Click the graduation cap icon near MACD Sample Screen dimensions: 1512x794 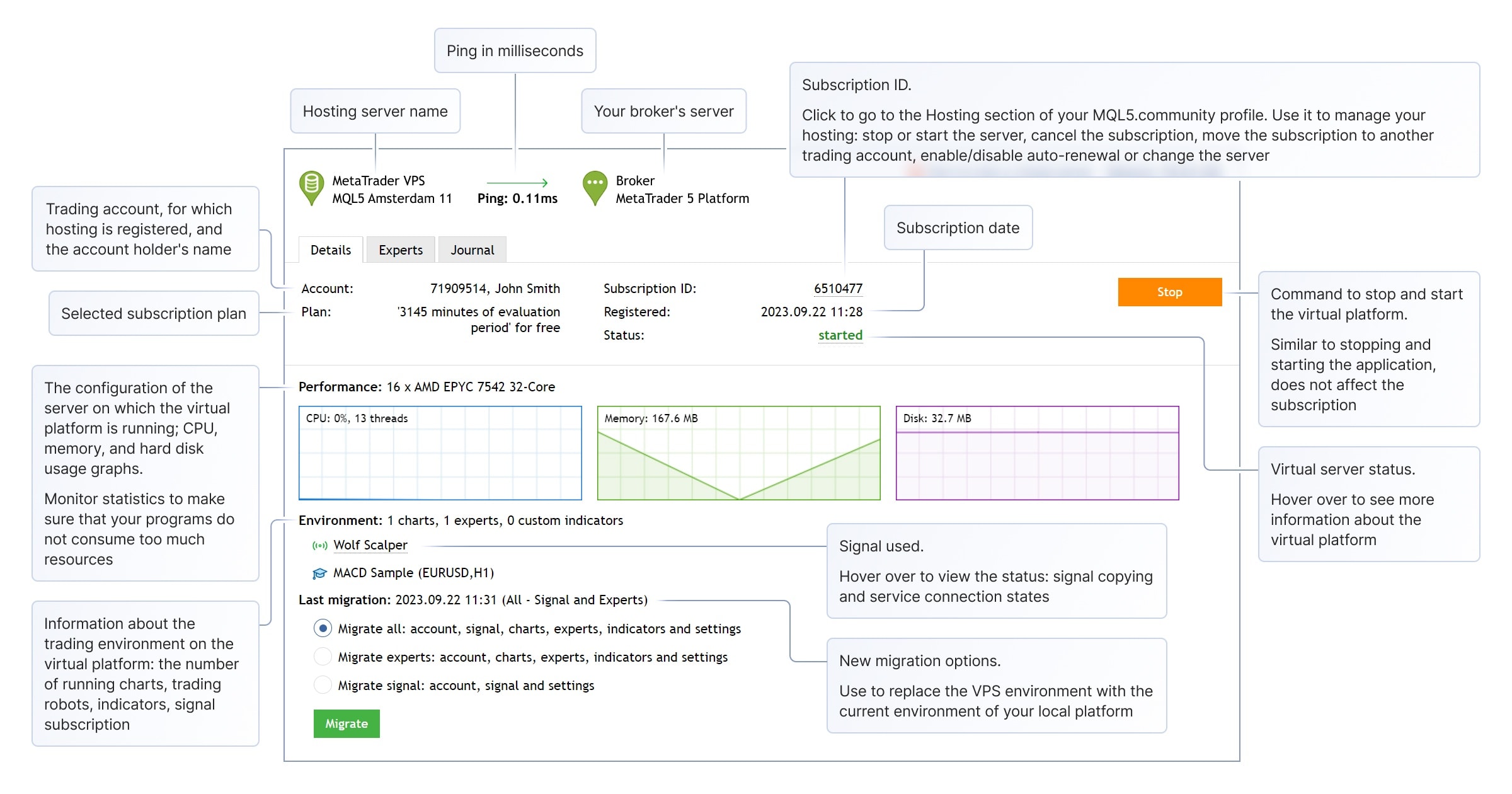(319, 573)
